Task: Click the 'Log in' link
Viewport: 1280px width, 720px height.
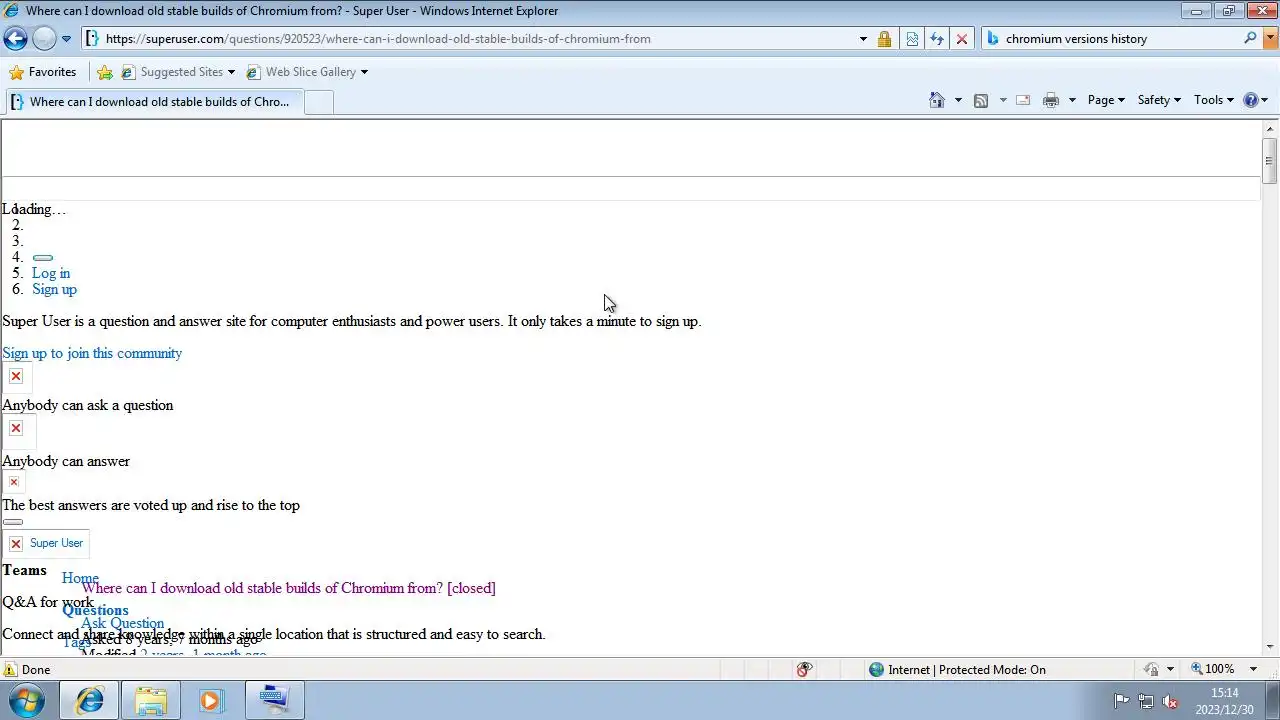Action: (x=51, y=273)
